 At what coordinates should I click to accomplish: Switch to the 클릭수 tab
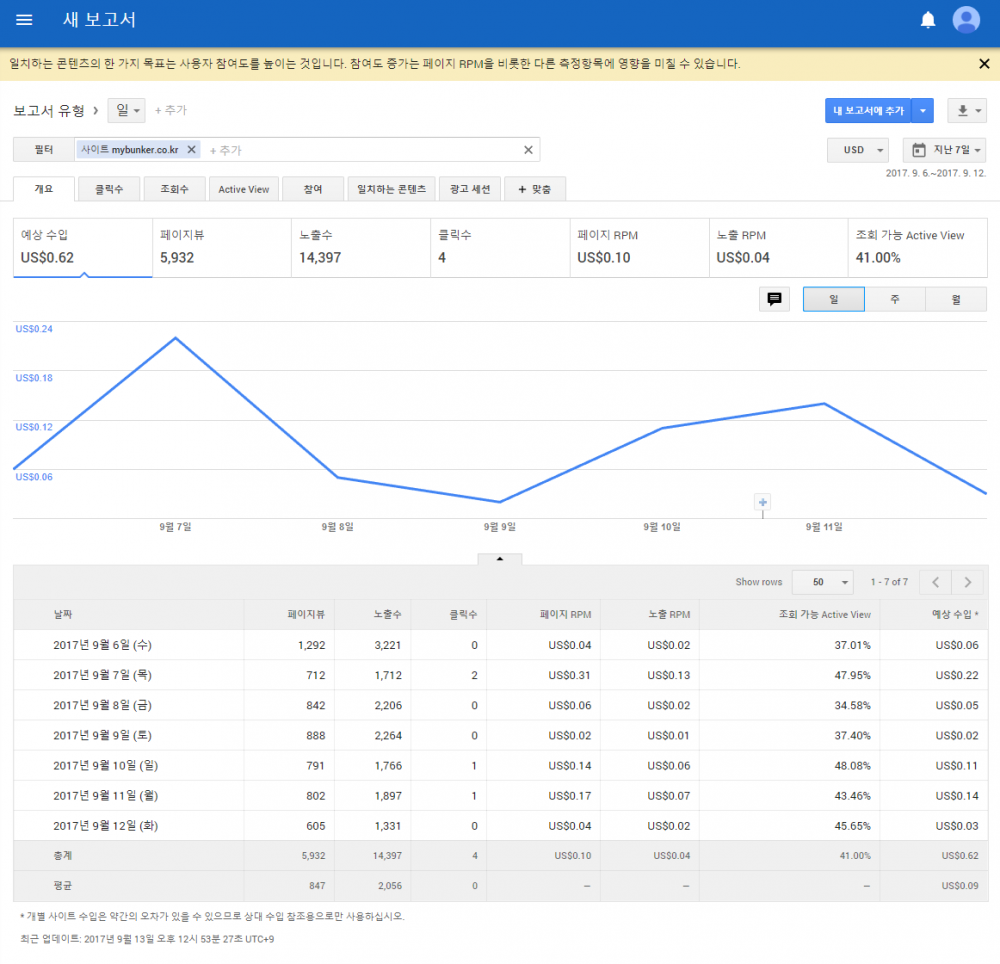109,189
